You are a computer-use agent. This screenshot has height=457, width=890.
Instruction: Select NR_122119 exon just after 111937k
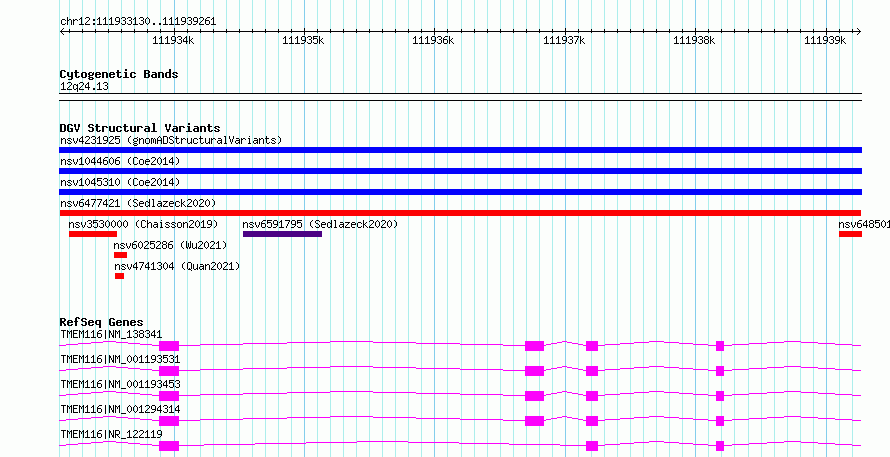point(592,446)
